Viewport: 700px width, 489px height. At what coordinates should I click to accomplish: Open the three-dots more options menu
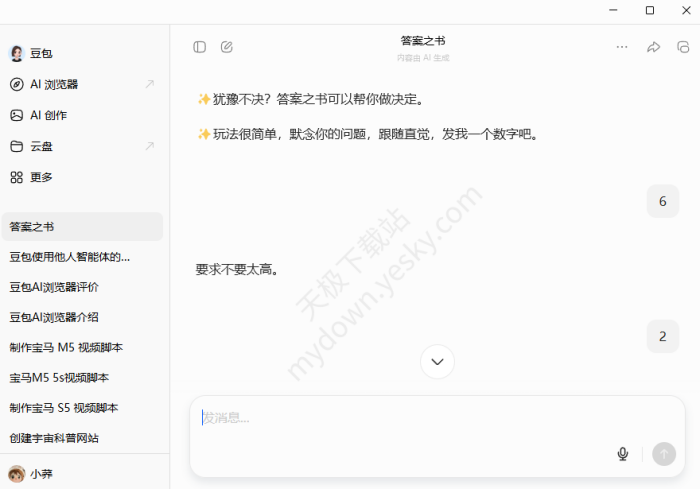(622, 47)
